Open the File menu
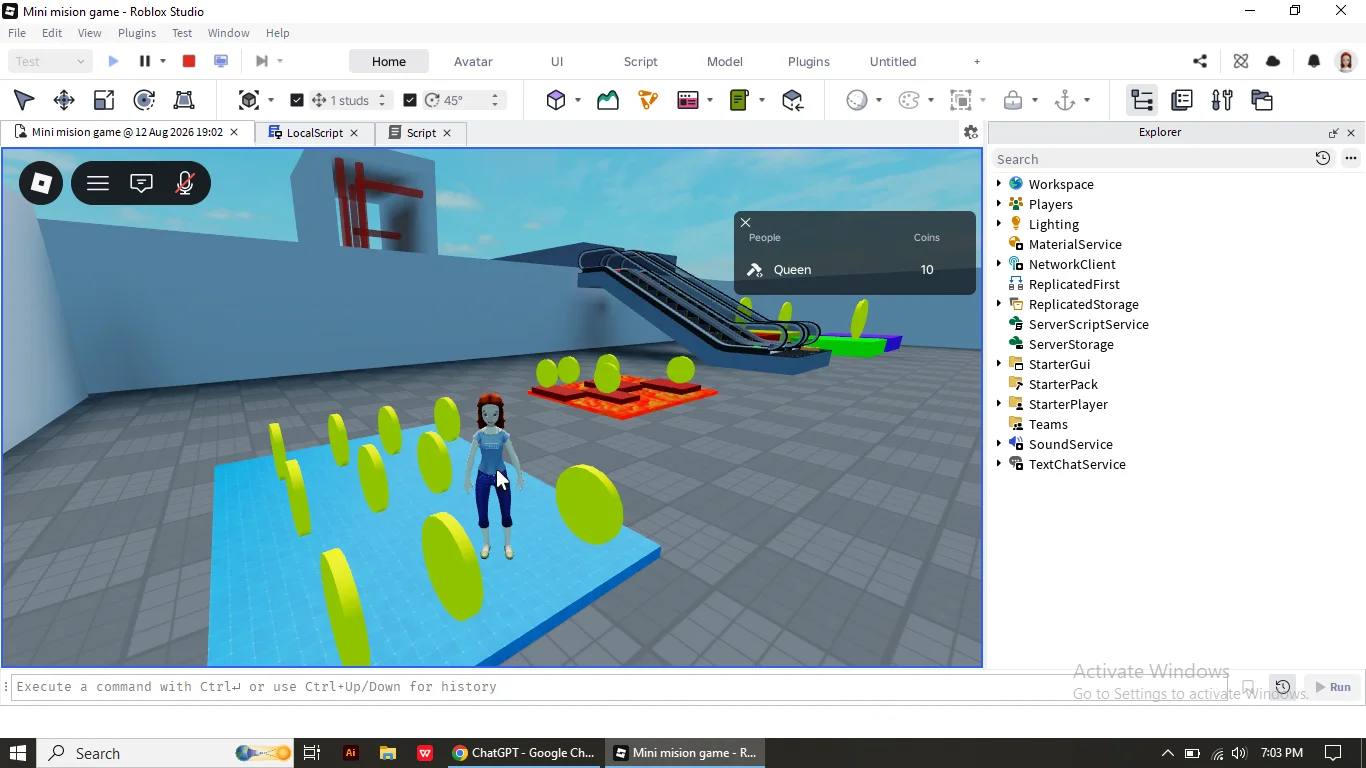Screen dimensions: 1366x768 [17, 33]
